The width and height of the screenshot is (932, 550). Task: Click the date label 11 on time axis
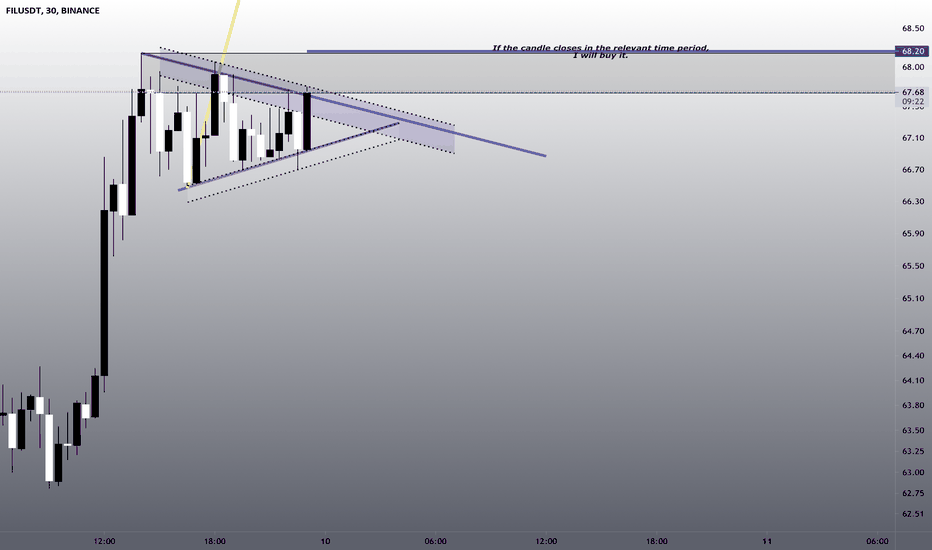[767, 541]
